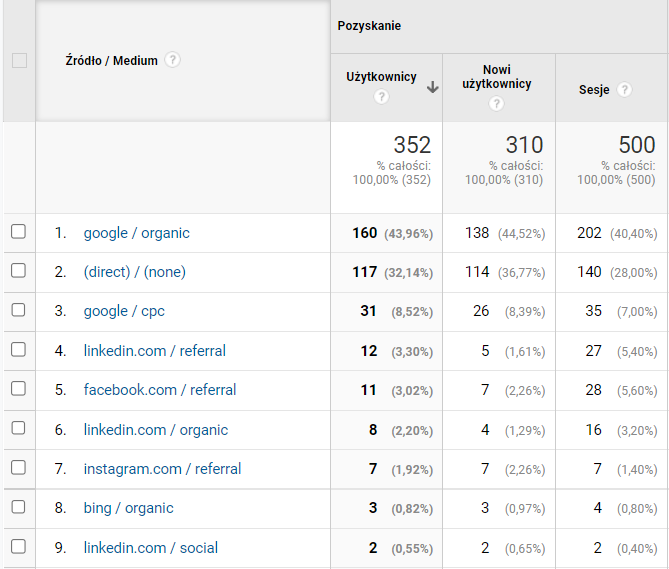Open the google / cpc link

pyautogui.click(x=124, y=311)
